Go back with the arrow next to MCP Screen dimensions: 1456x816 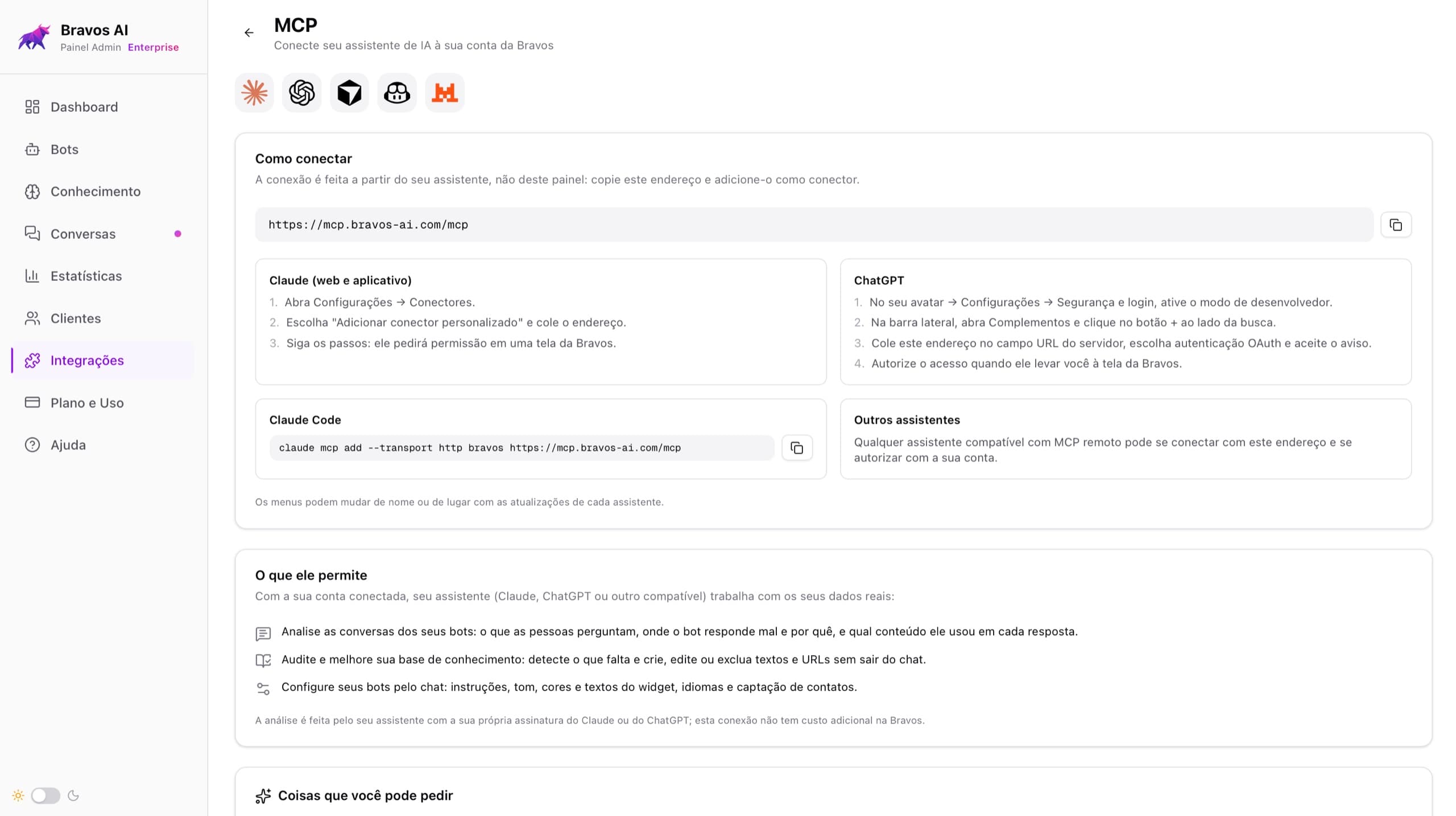[x=249, y=33]
